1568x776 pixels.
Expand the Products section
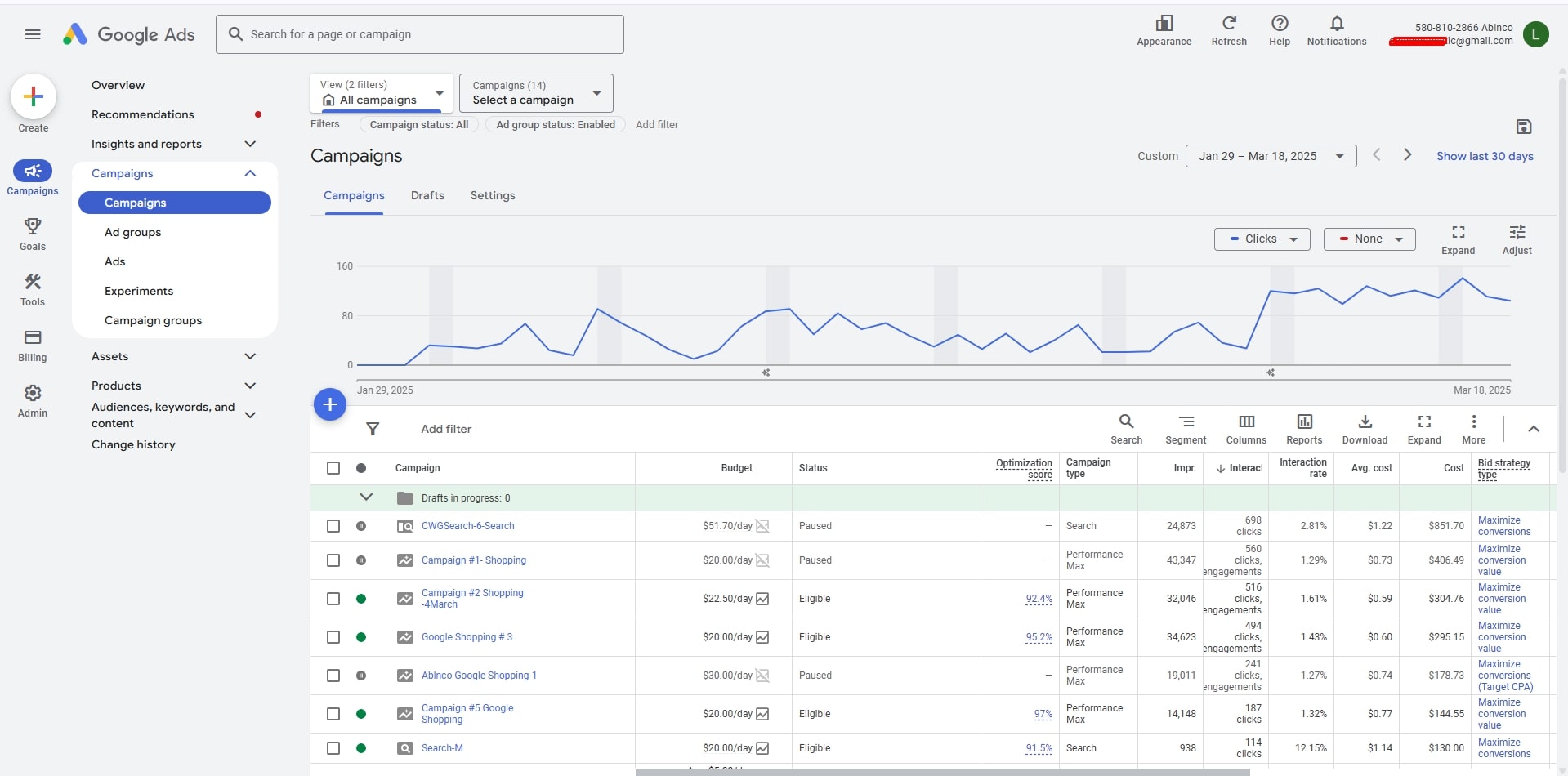pyautogui.click(x=250, y=386)
